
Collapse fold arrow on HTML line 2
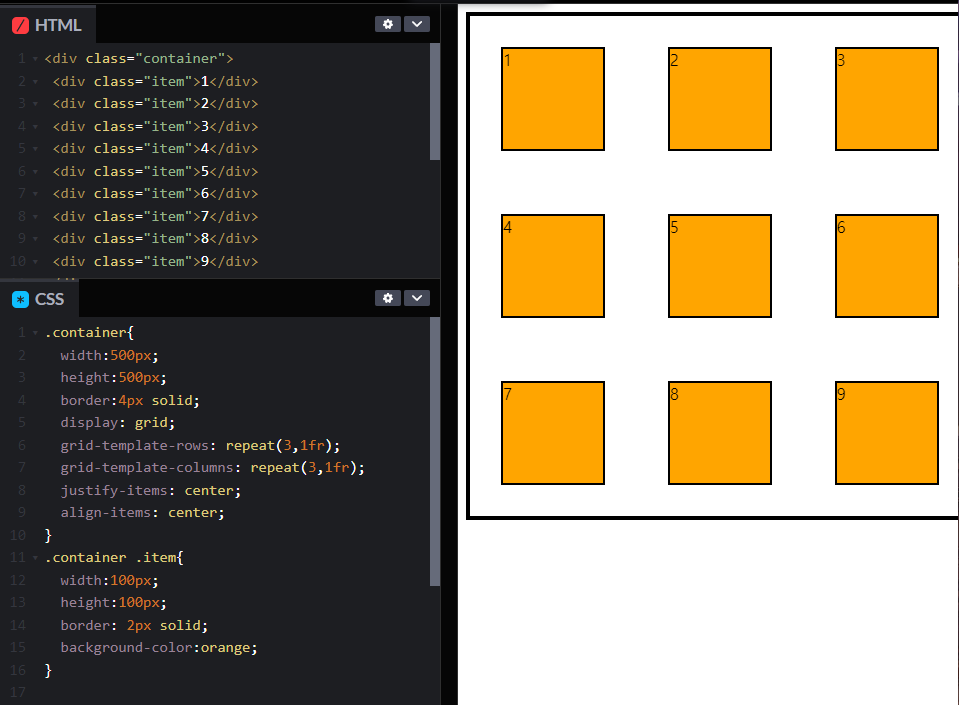pos(35,82)
